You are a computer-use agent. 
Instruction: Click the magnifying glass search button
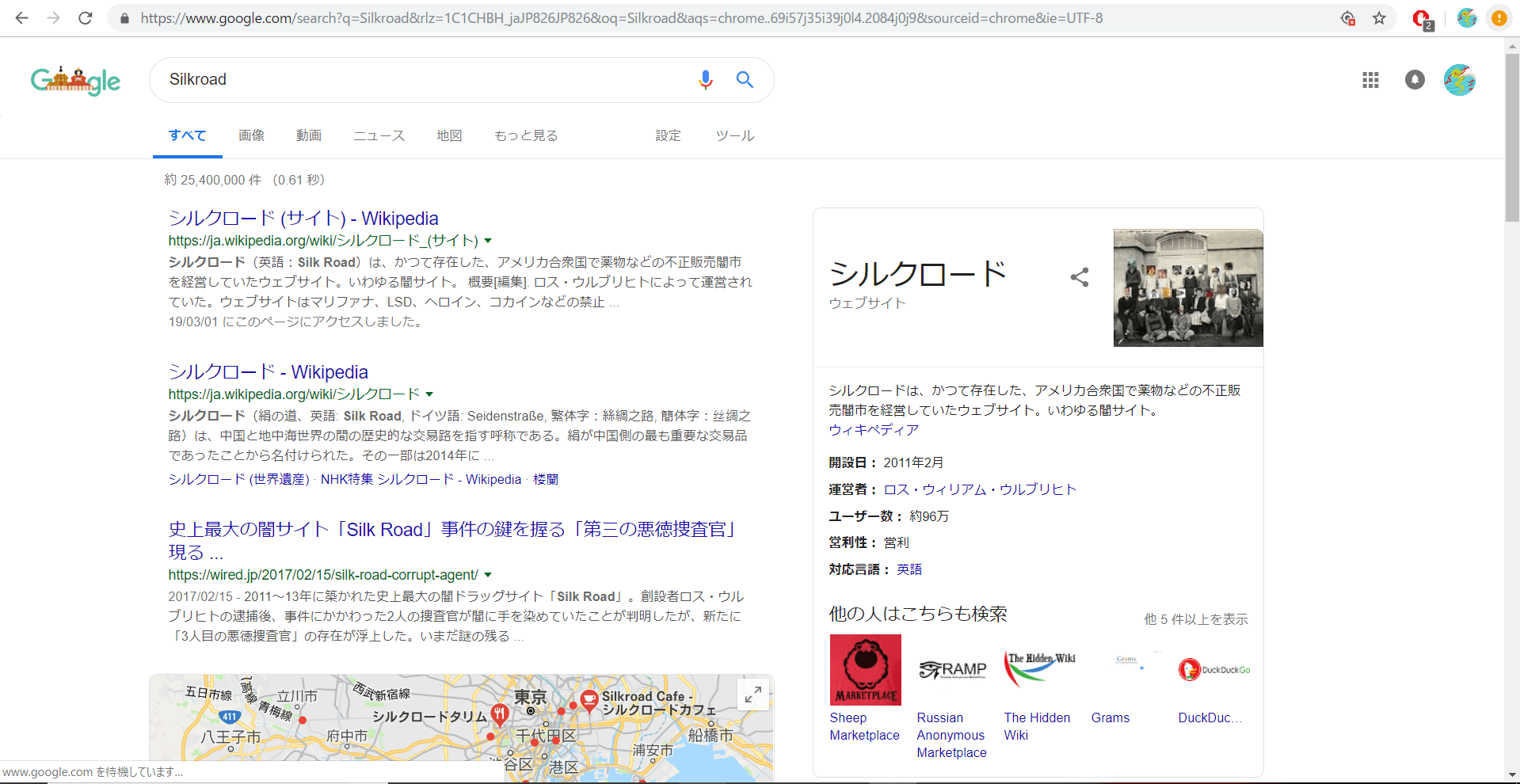[745, 79]
